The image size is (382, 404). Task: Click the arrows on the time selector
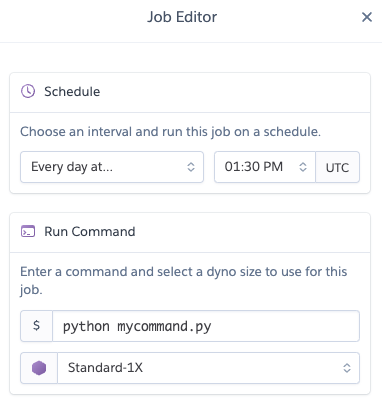pos(303,167)
